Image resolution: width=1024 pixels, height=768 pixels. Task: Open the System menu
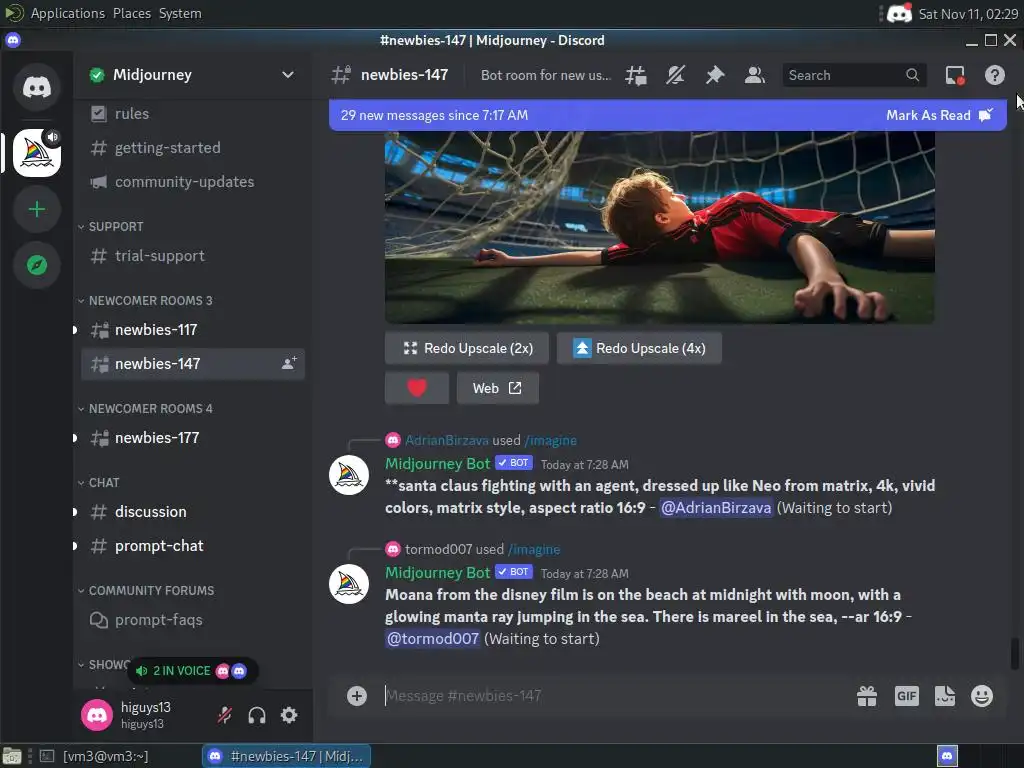180,13
